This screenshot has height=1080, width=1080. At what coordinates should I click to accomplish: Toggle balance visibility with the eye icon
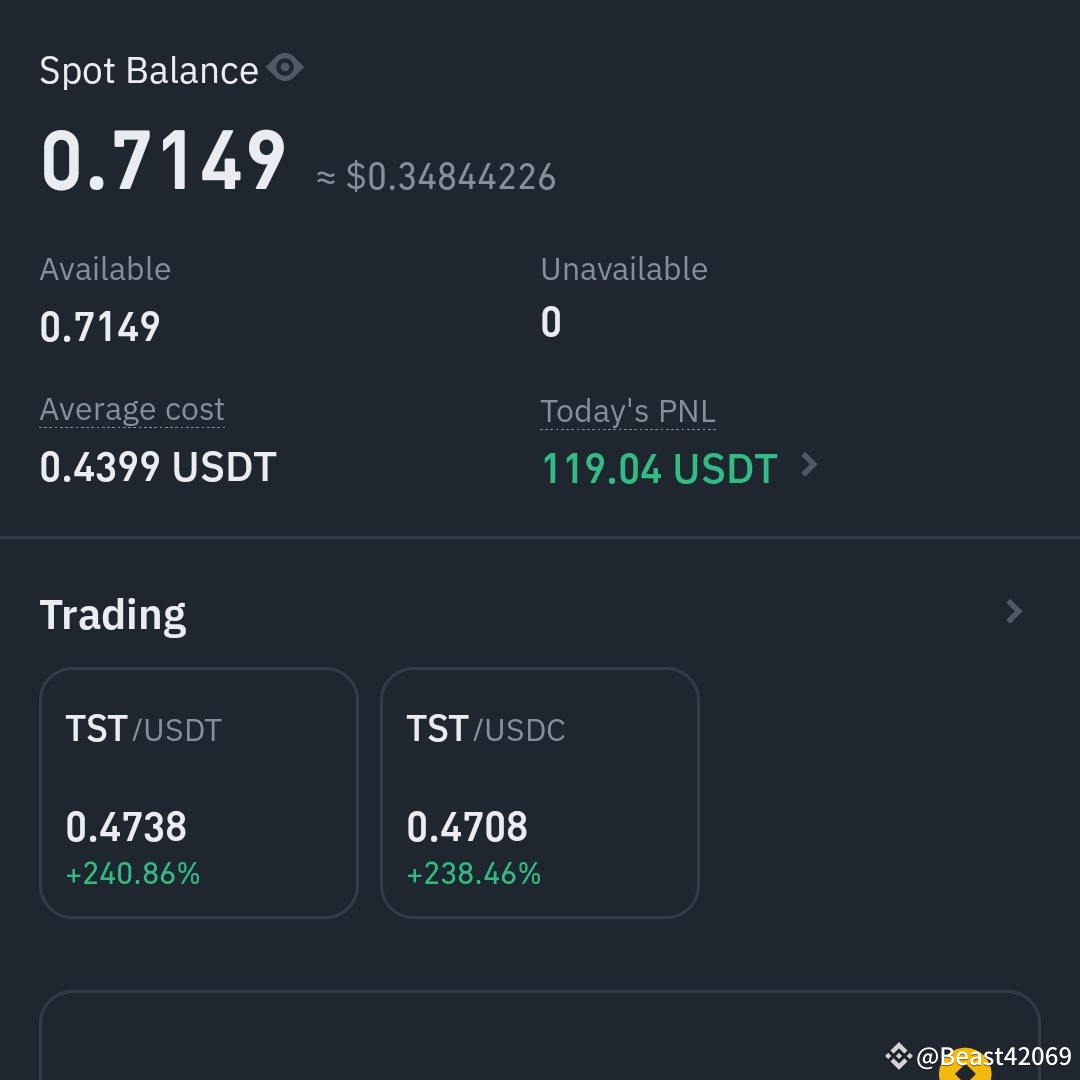click(x=286, y=67)
